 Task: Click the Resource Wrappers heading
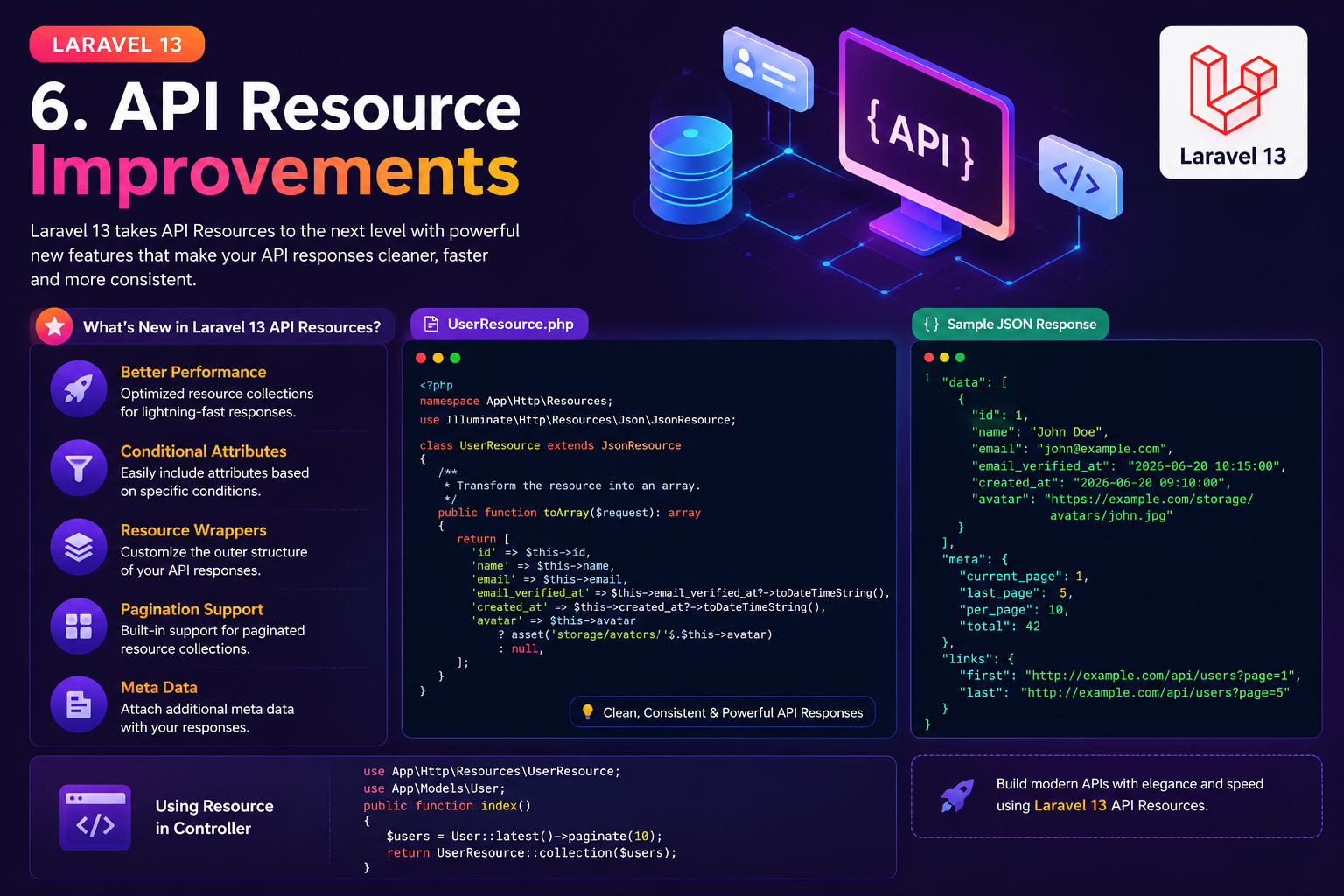(193, 530)
